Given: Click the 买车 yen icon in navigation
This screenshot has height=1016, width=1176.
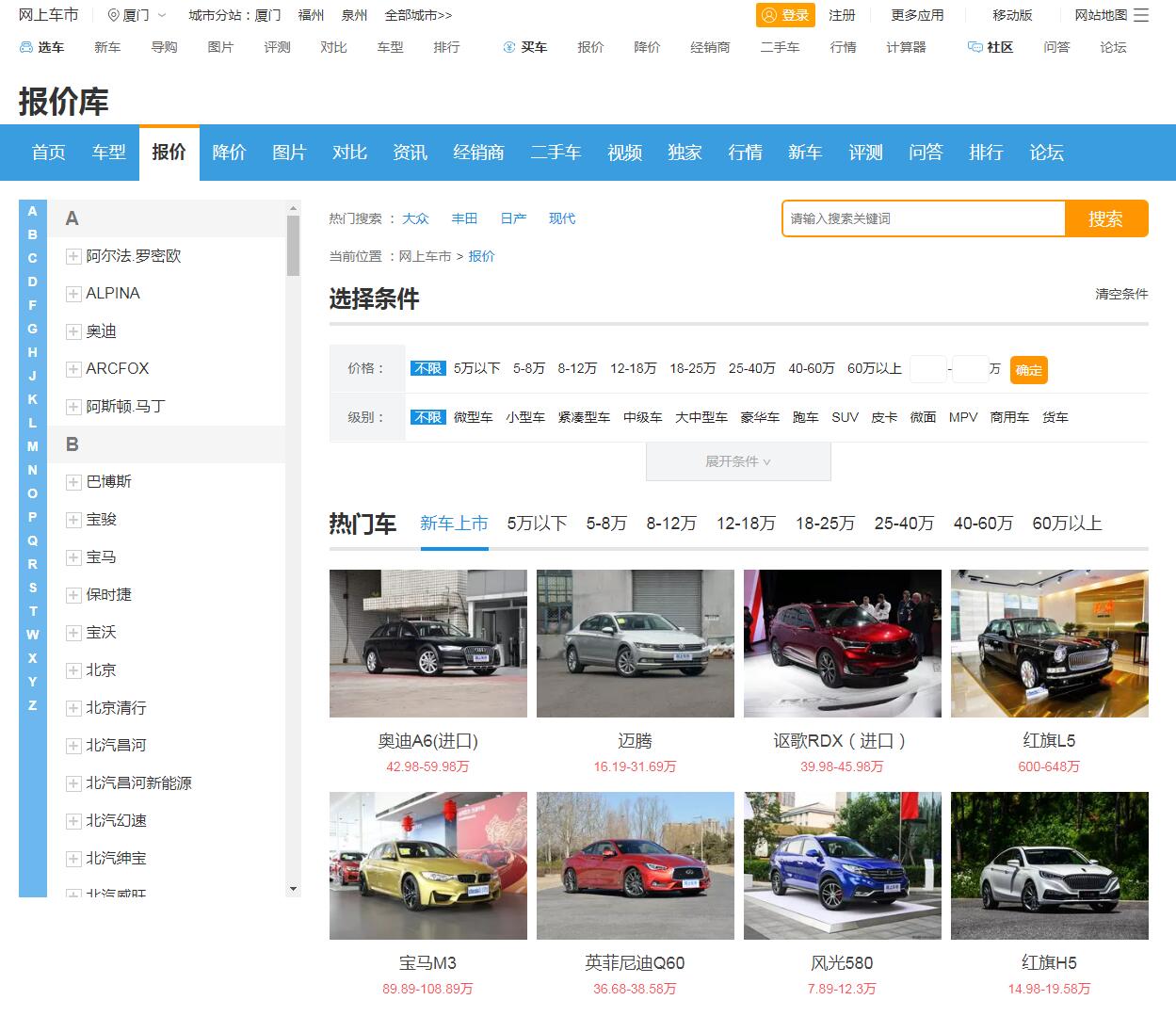Looking at the screenshot, I should coord(509,47).
